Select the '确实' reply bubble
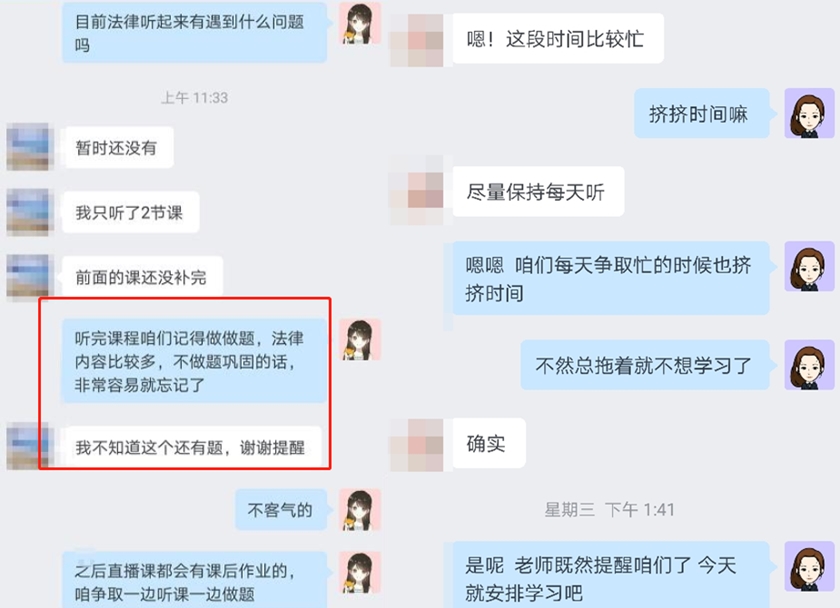 click(x=489, y=444)
